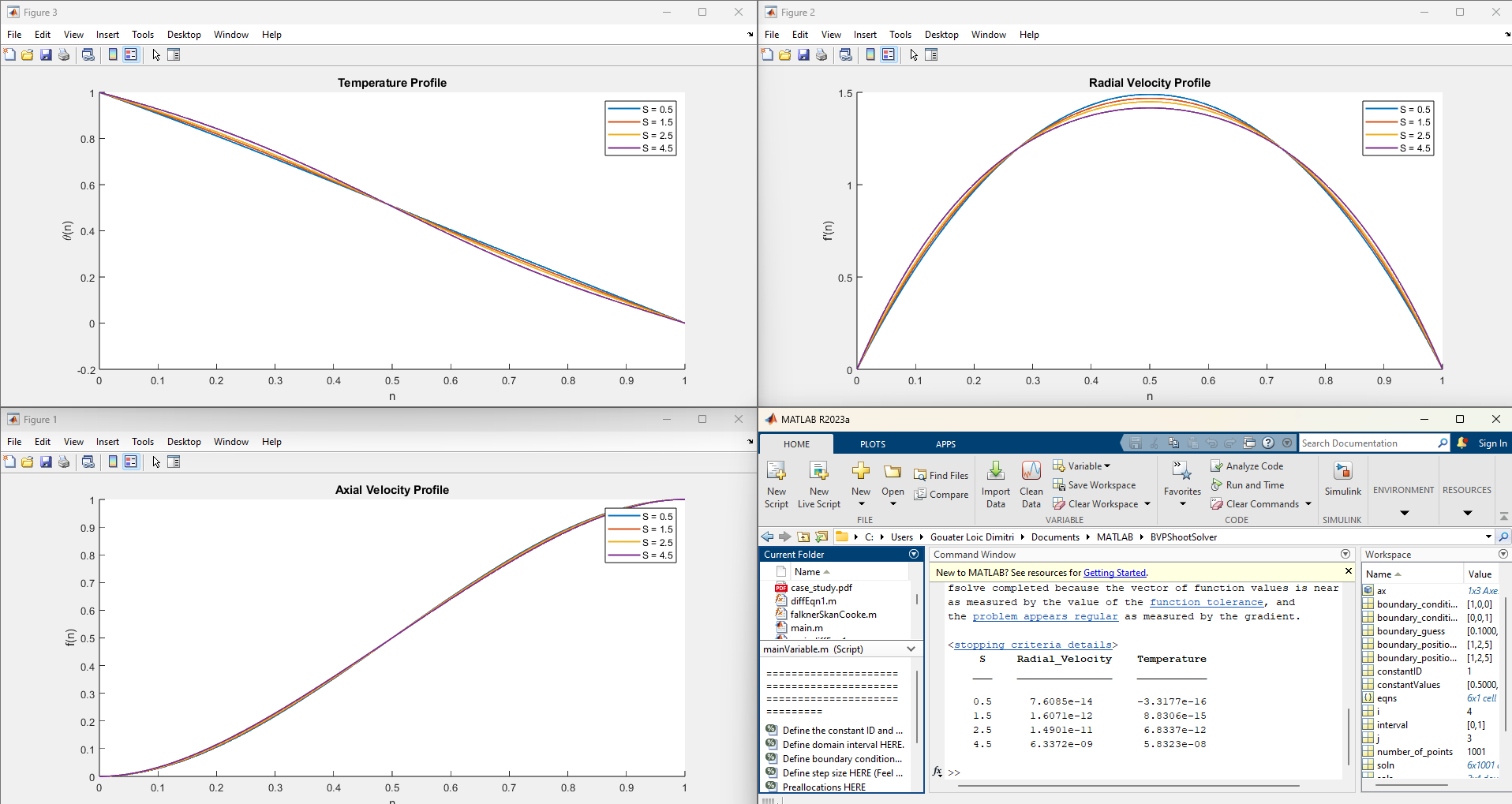Click the Help question mark icon
1512x804 pixels.
click(x=1268, y=443)
